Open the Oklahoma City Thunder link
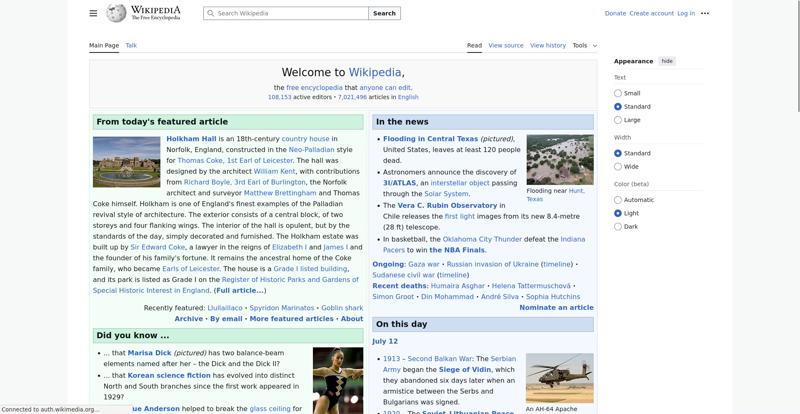The width and height of the screenshot is (800, 414). coord(482,239)
